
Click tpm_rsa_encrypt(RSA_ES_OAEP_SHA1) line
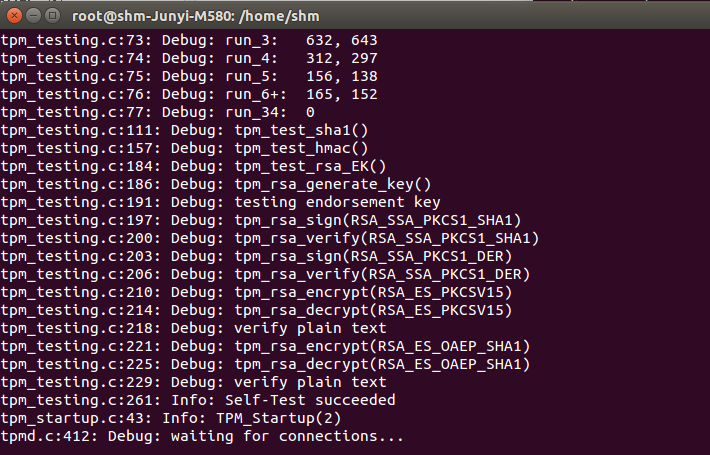tap(265, 346)
